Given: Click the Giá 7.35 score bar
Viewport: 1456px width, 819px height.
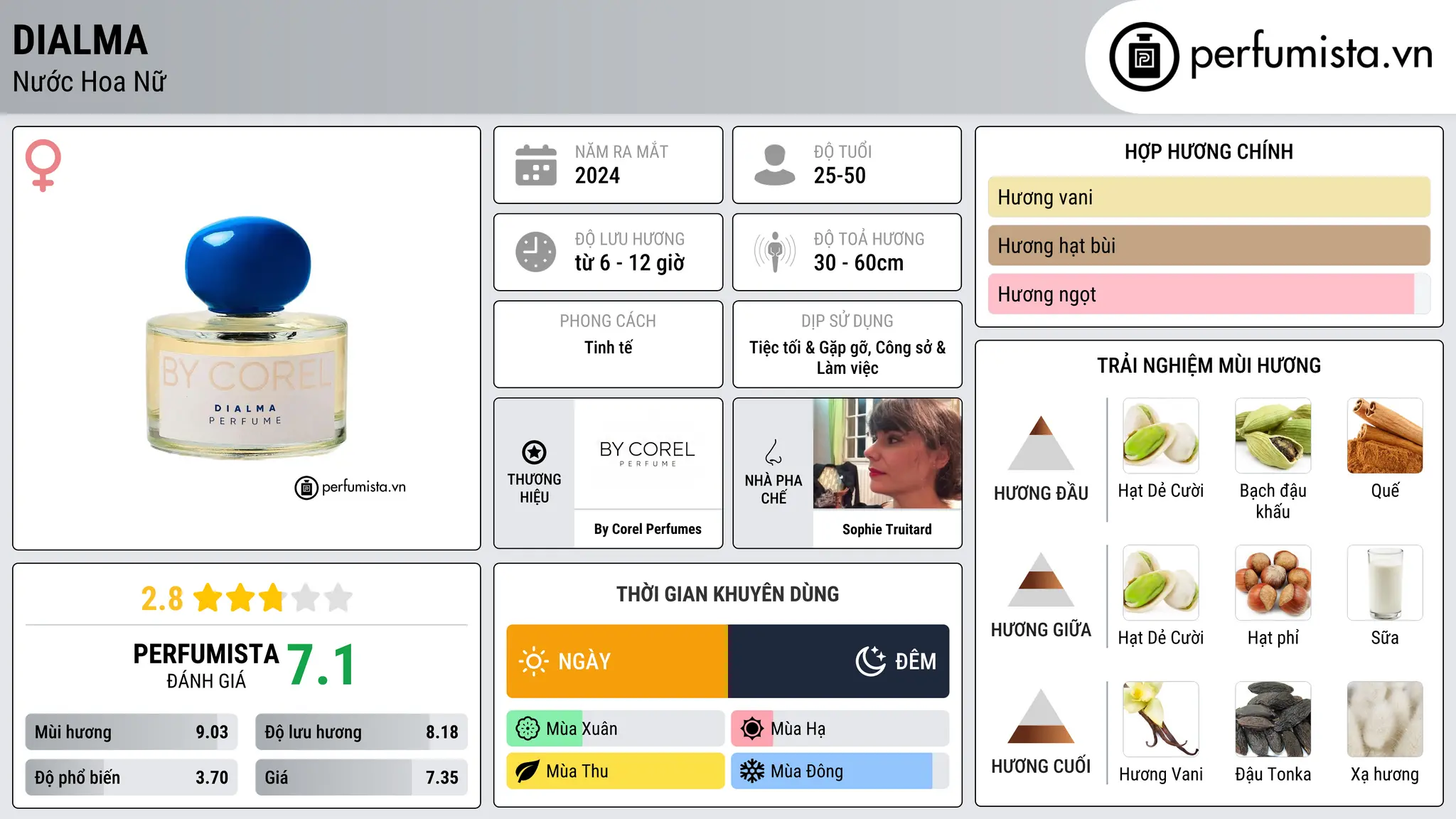Looking at the screenshot, I should [362, 777].
